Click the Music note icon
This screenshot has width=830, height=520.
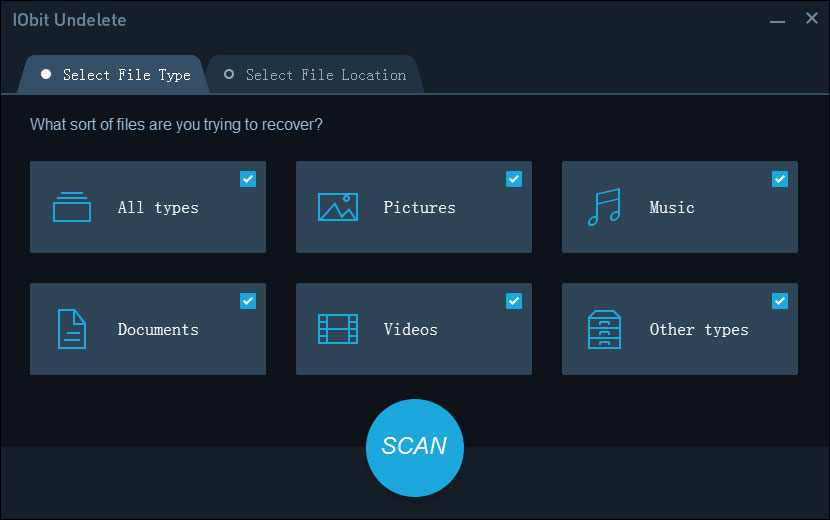603,207
